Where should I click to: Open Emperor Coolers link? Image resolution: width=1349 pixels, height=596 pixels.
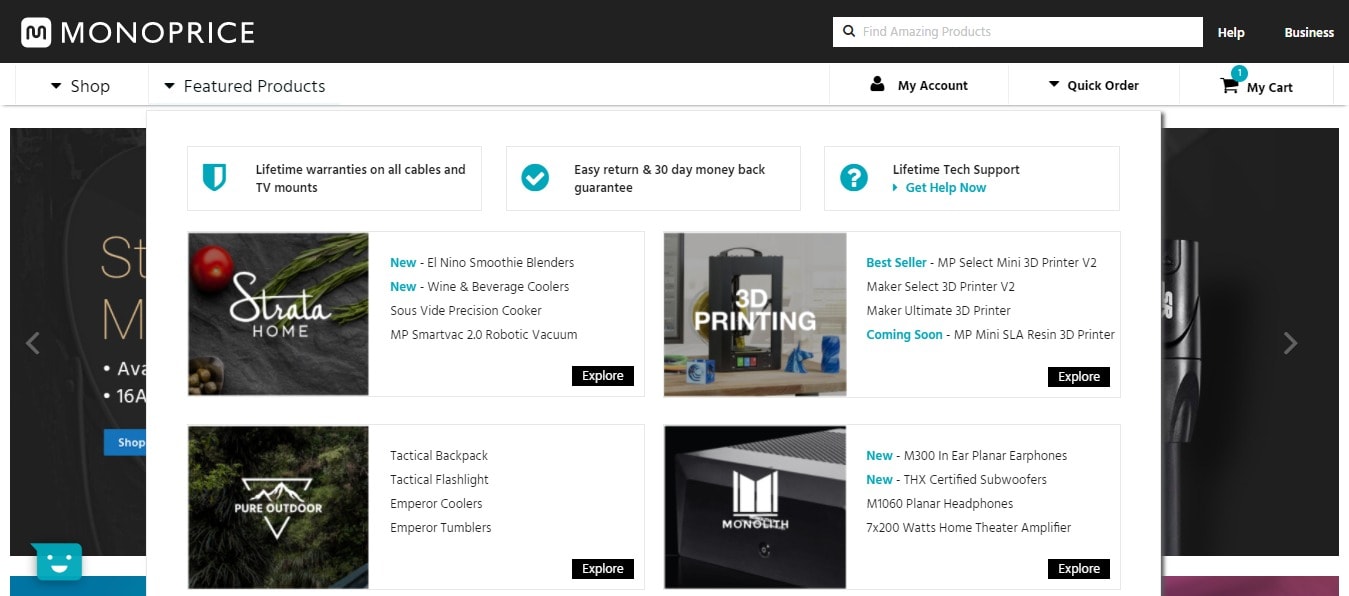[x=436, y=504]
